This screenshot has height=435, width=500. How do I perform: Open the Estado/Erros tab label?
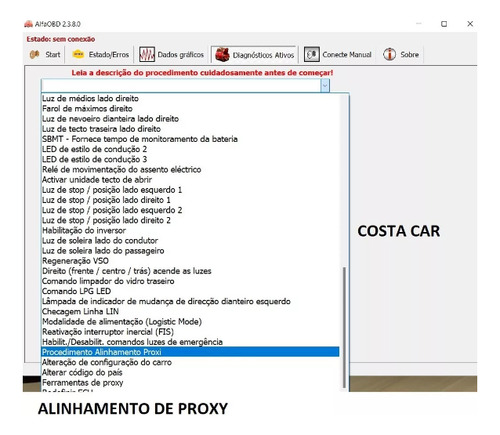coord(109,55)
